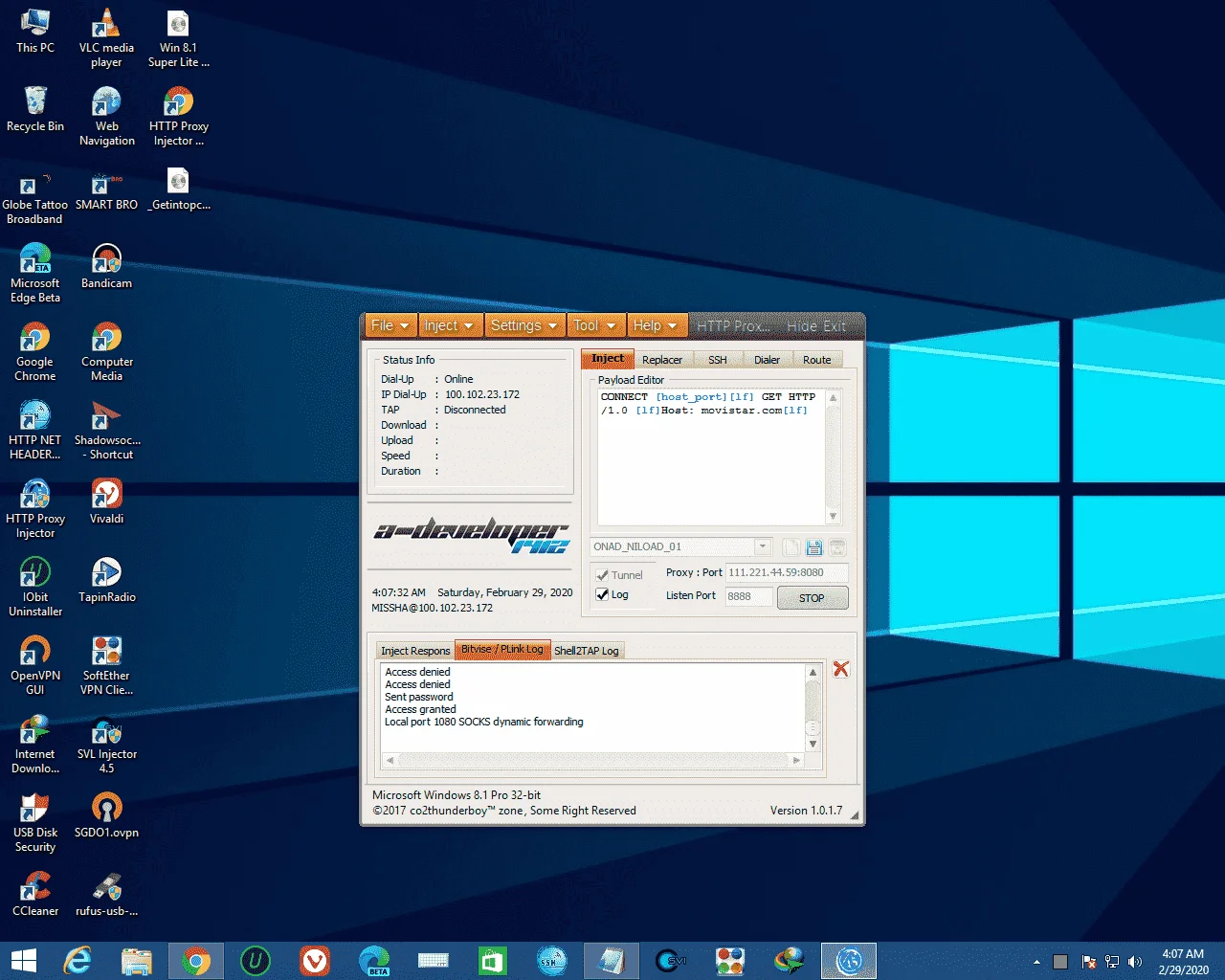Click the "Local port 1080 SOCKS dynamic forwarding" line

(x=483, y=722)
